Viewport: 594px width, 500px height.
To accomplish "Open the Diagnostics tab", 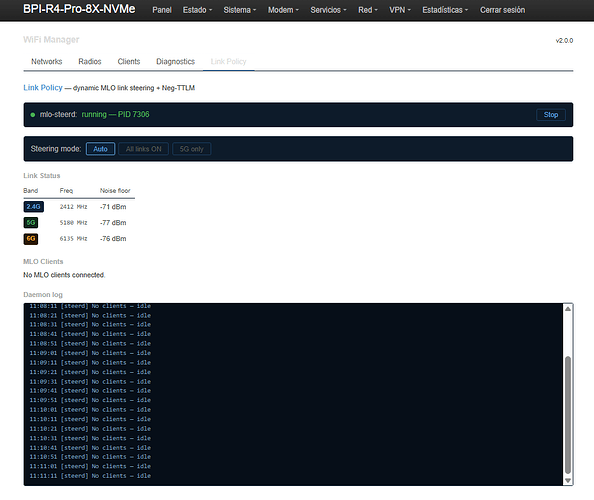I will pos(175,61).
